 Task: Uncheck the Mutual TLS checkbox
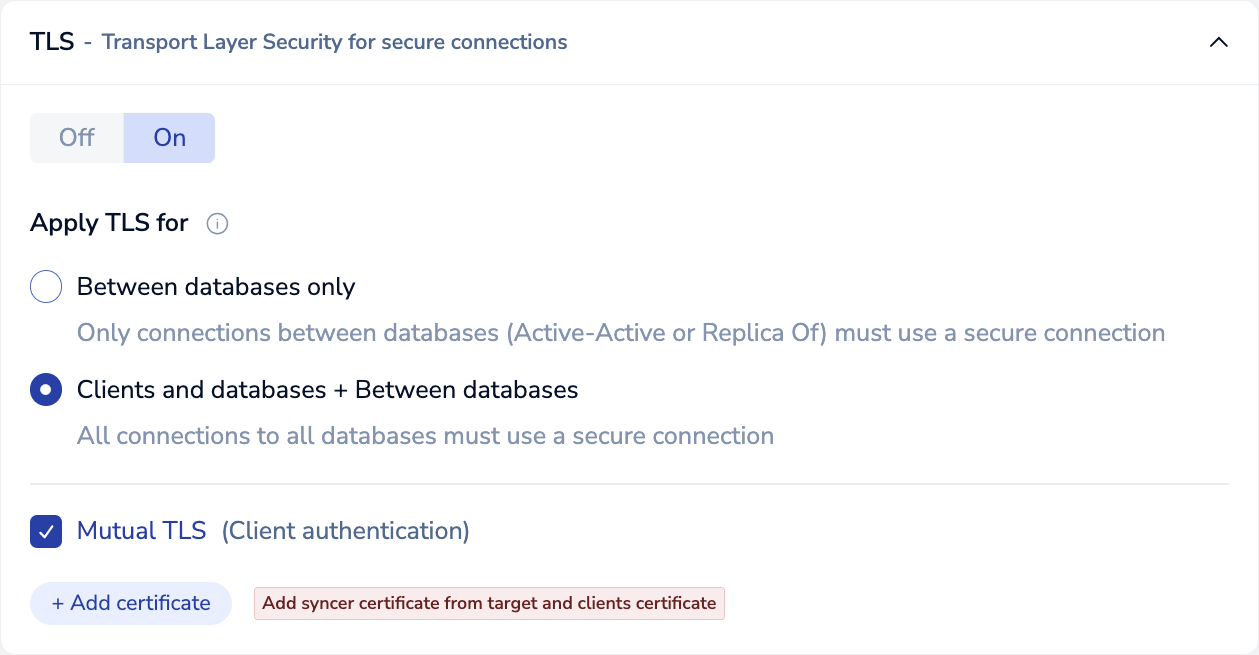click(46, 531)
